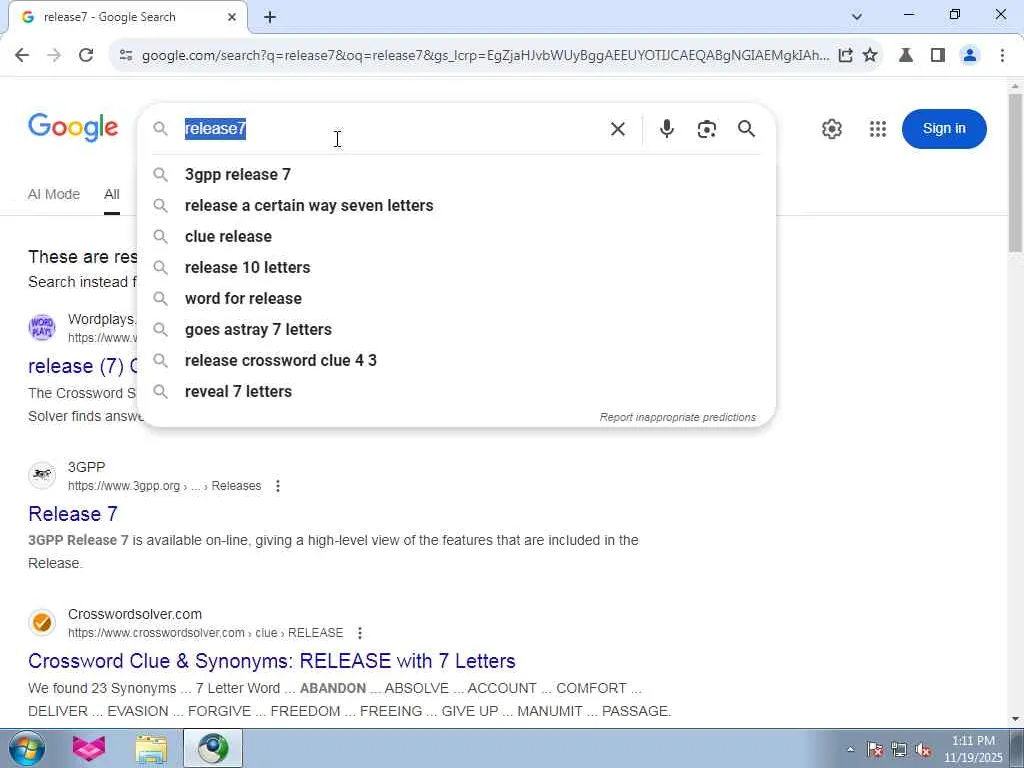Open a new browser tab

pyautogui.click(x=270, y=17)
